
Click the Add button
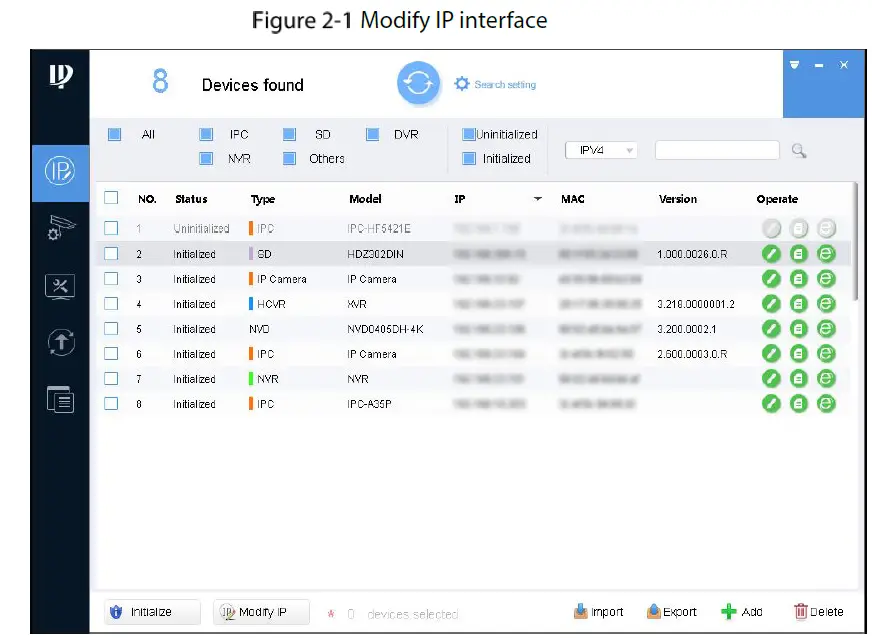[742, 612]
